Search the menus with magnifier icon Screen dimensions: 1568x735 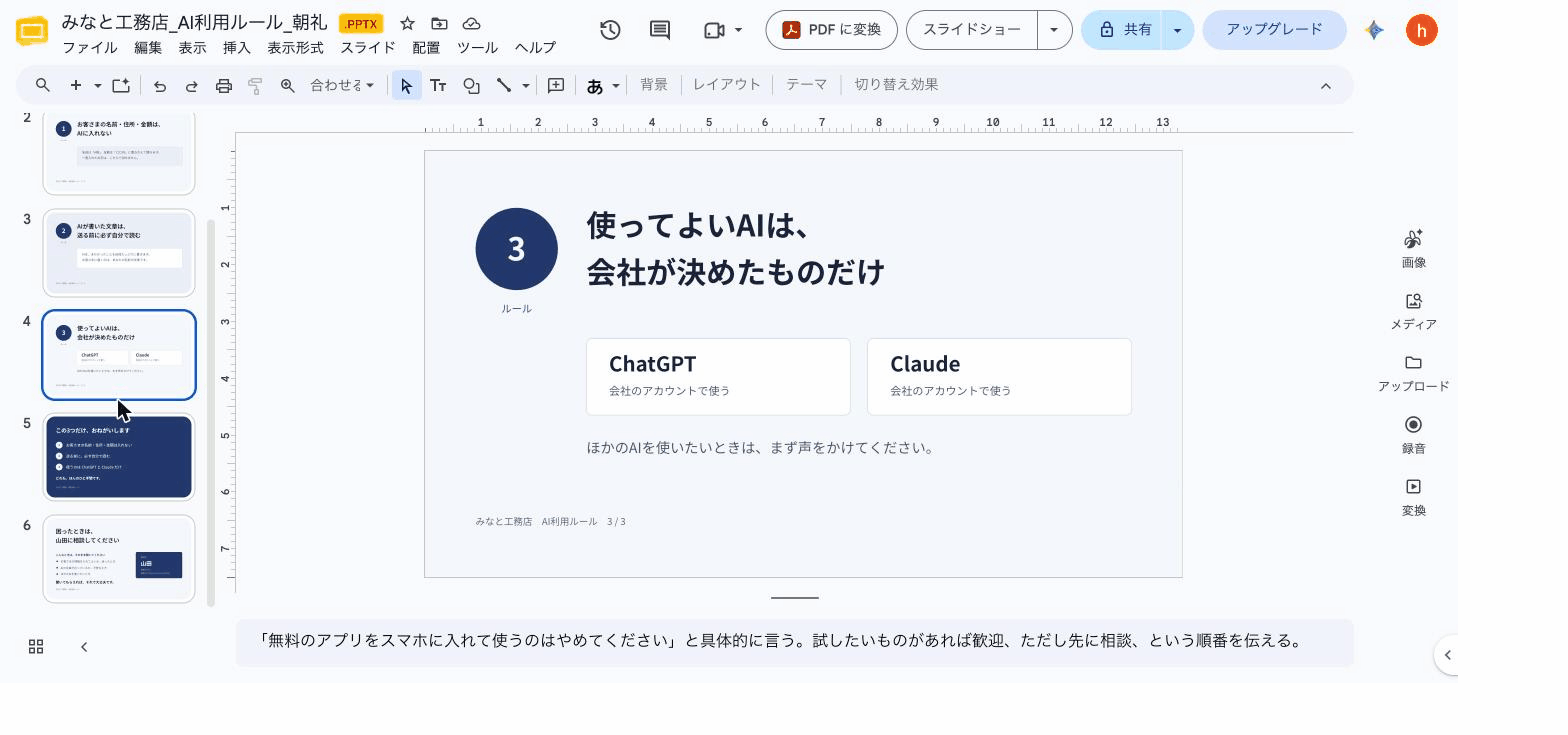[43, 85]
